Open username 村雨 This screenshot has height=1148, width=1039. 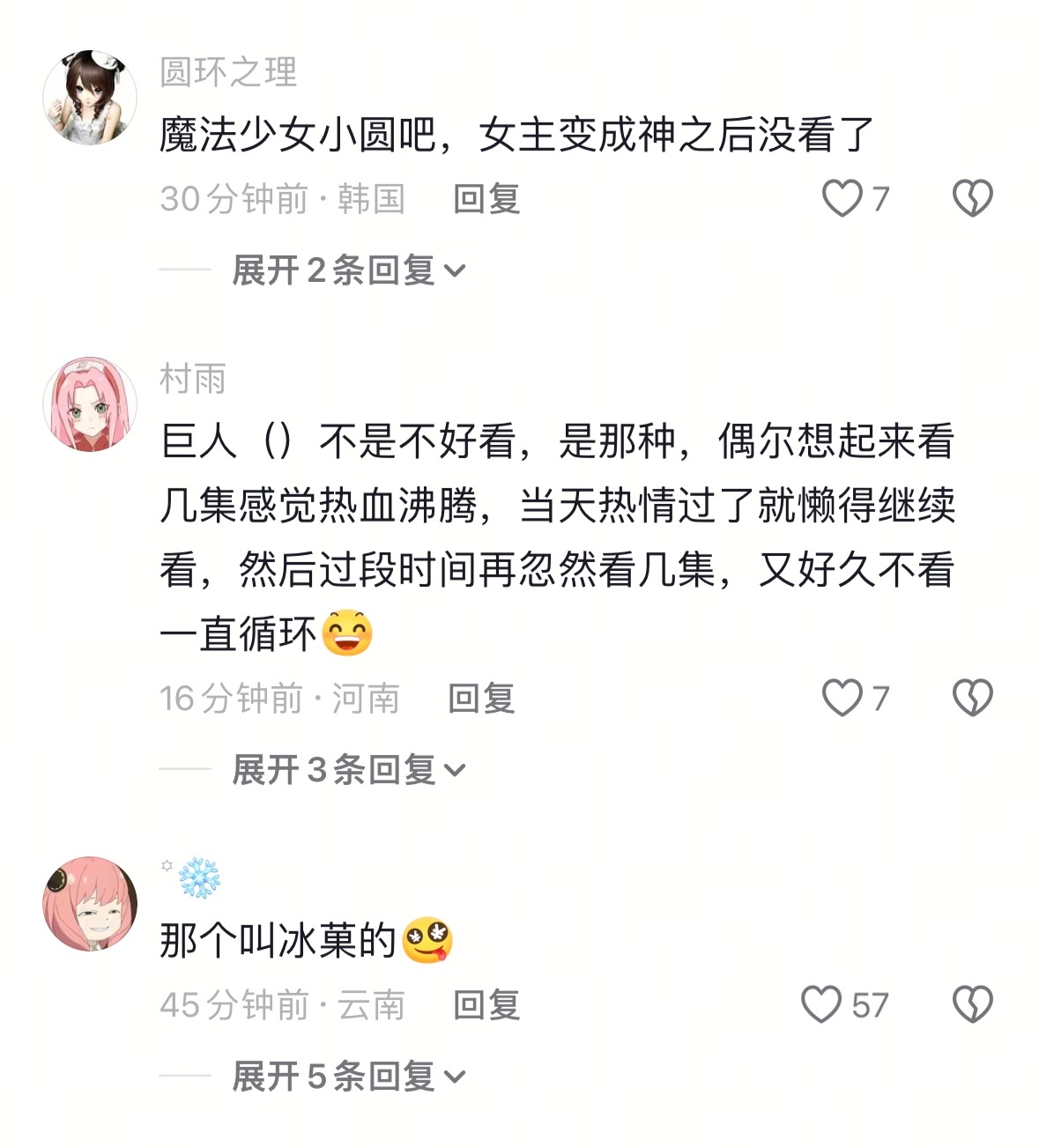pyautogui.click(x=193, y=379)
